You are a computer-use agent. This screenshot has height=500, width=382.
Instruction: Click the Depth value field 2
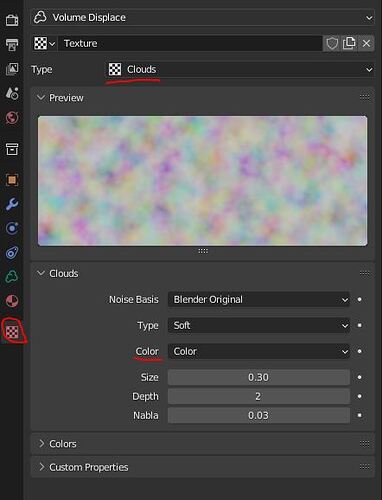(259, 396)
